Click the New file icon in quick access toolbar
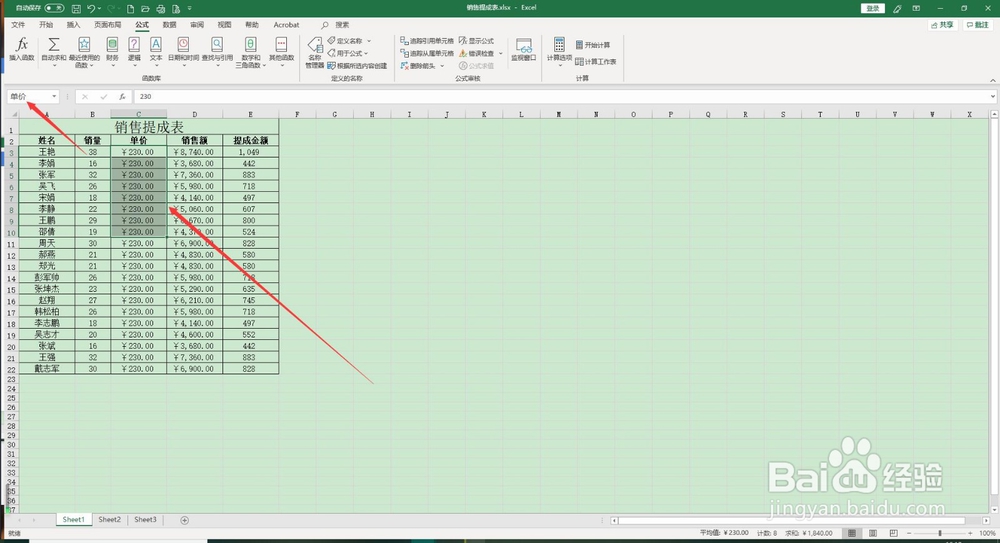 (x=131, y=8)
